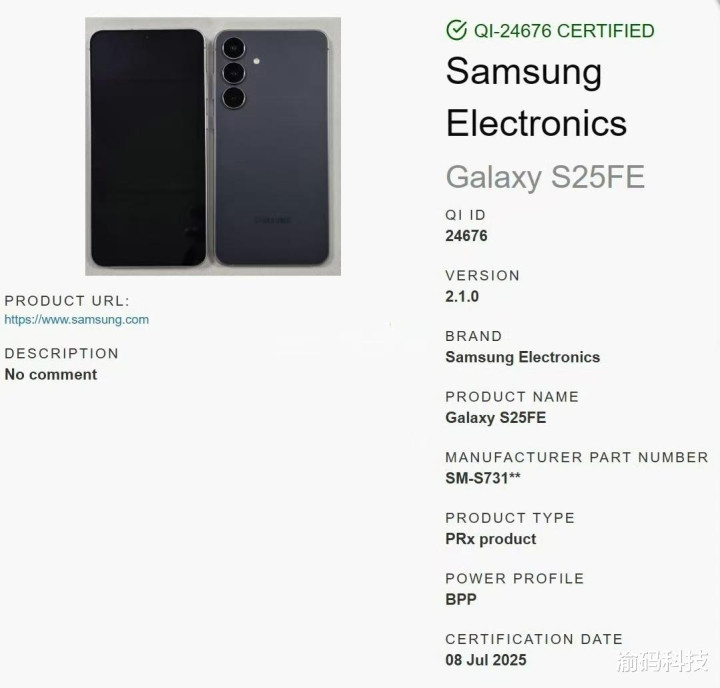The width and height of the screenshot is (720, 688).
Task: Click the phone's rear camera lenses in photo
Action: (x=234, y=73)
